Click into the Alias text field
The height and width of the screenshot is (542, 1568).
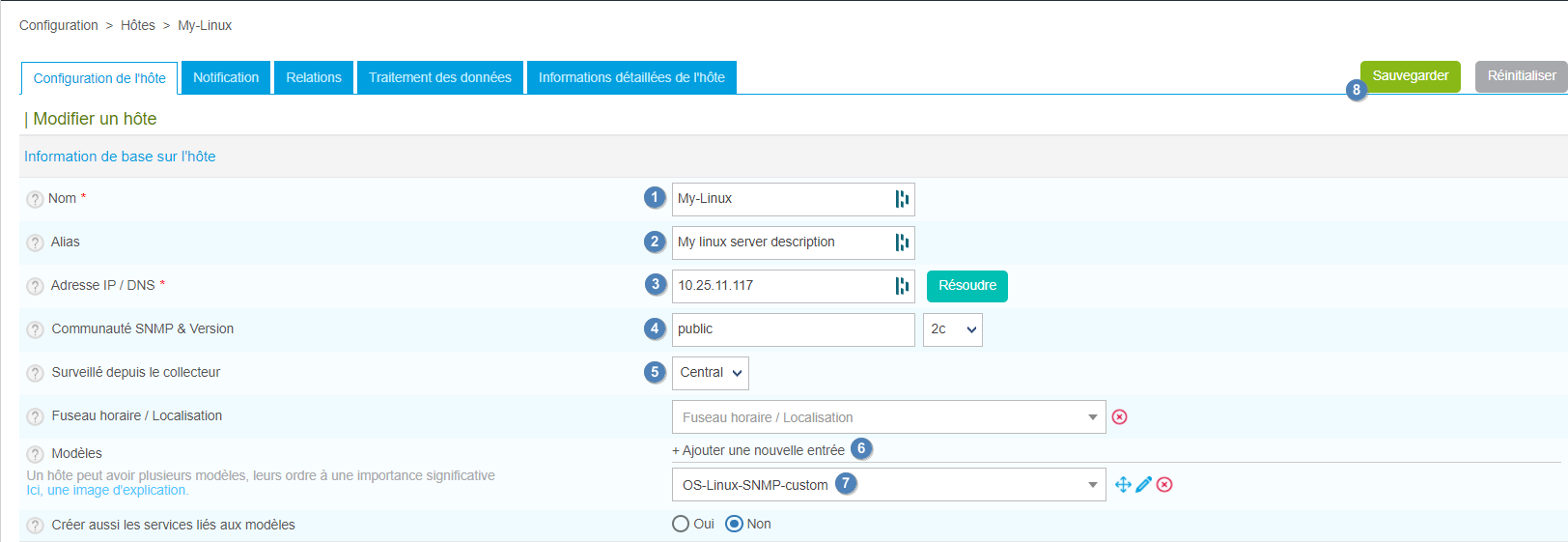pos(782,242)
